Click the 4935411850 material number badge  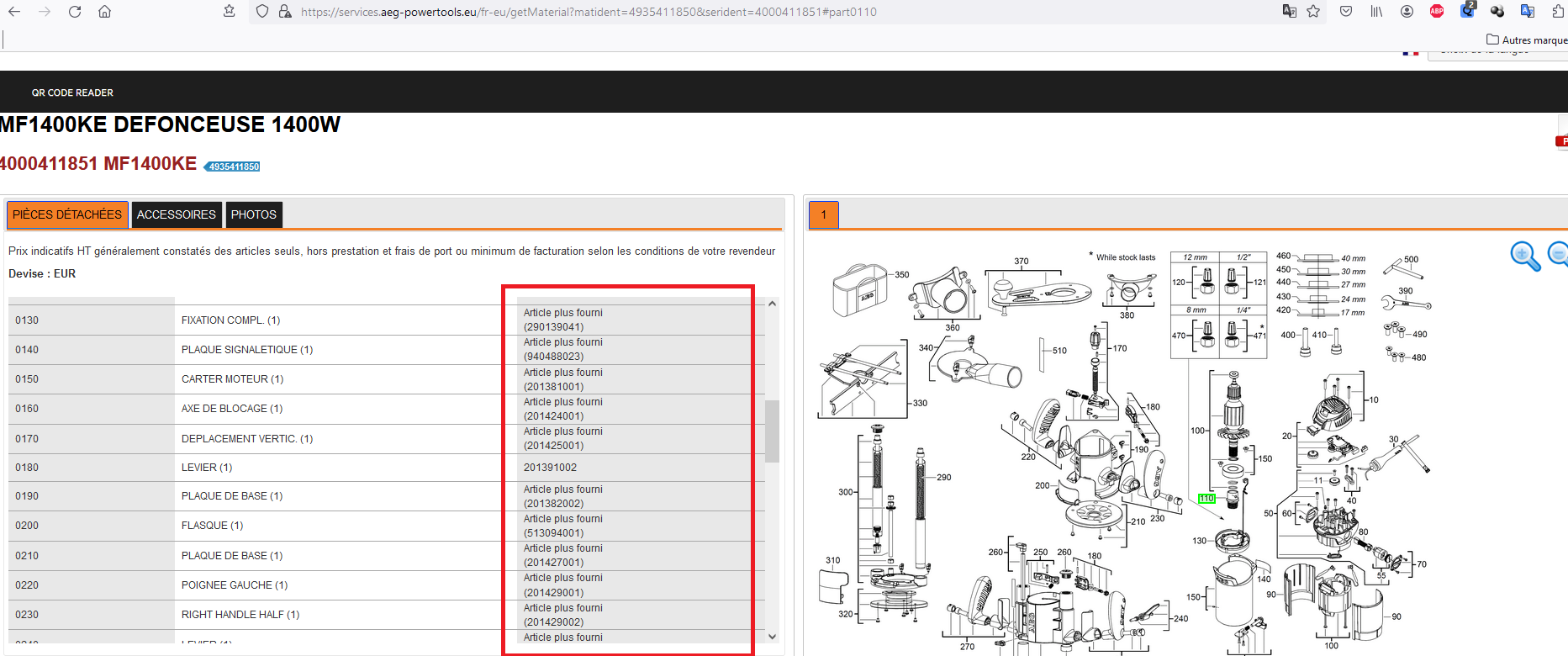tap(233, 167)
